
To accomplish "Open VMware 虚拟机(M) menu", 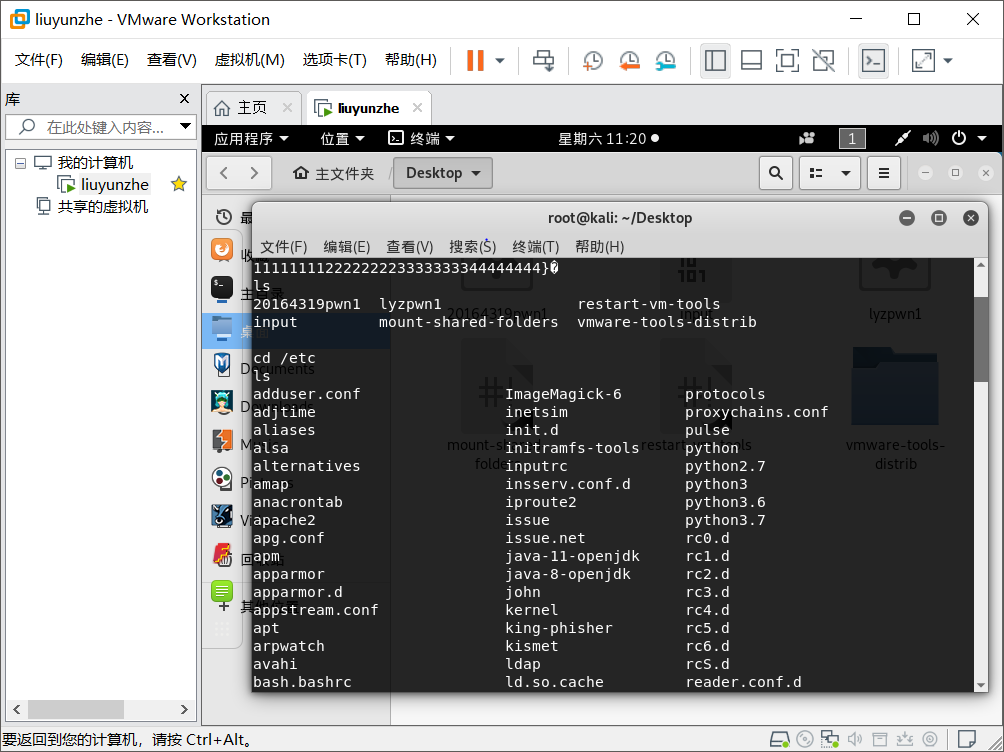I will [249, 60].
